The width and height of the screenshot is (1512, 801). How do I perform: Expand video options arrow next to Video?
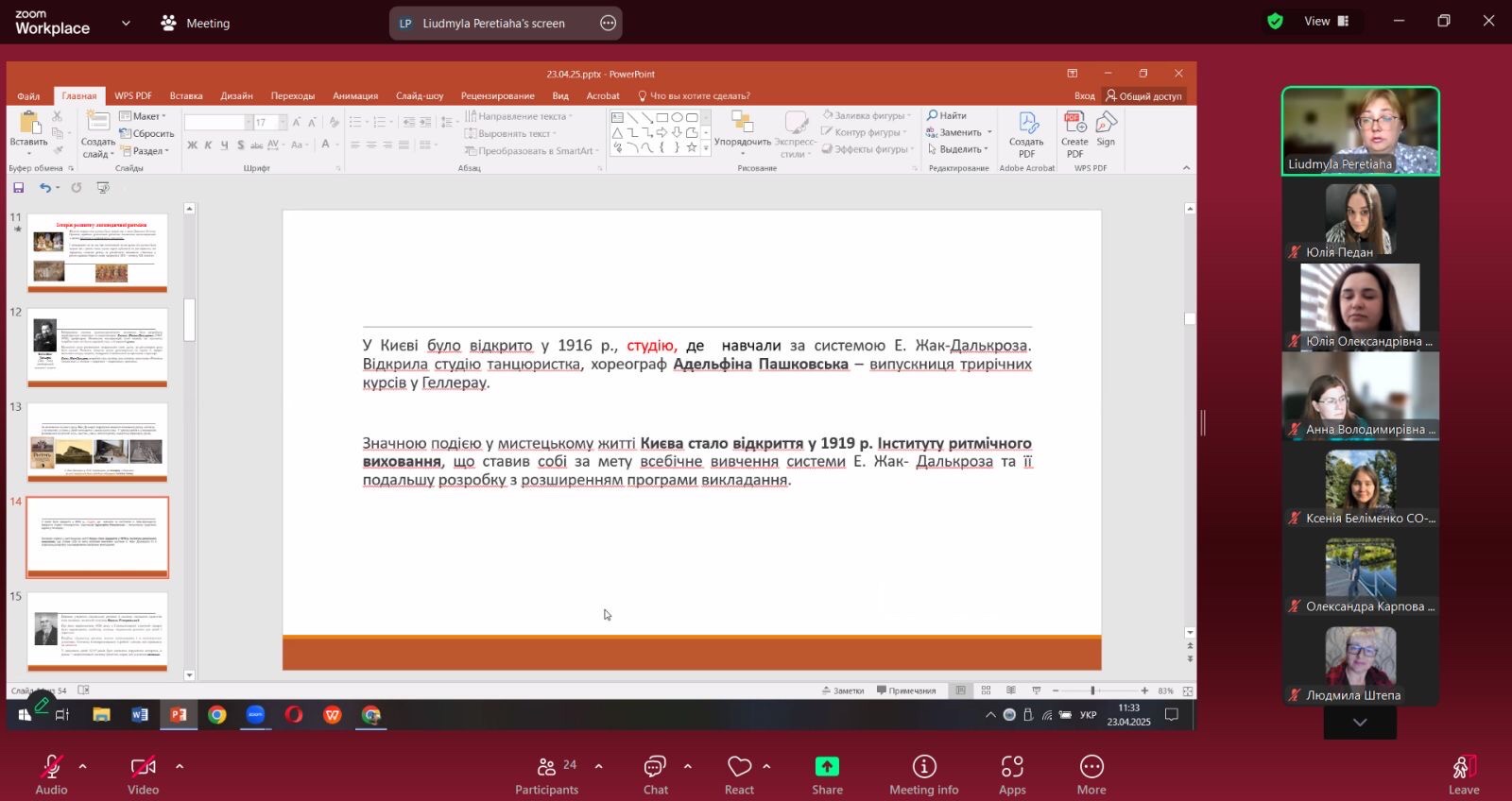click(x=180, y=766)
